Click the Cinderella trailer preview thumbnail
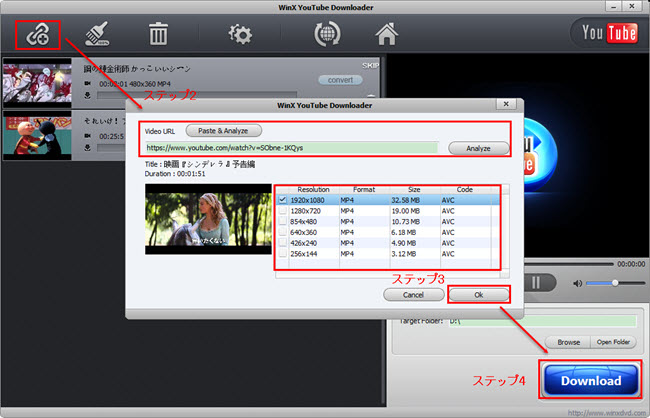This screenshot has height=418, width=650. click(x=208, y=219)
